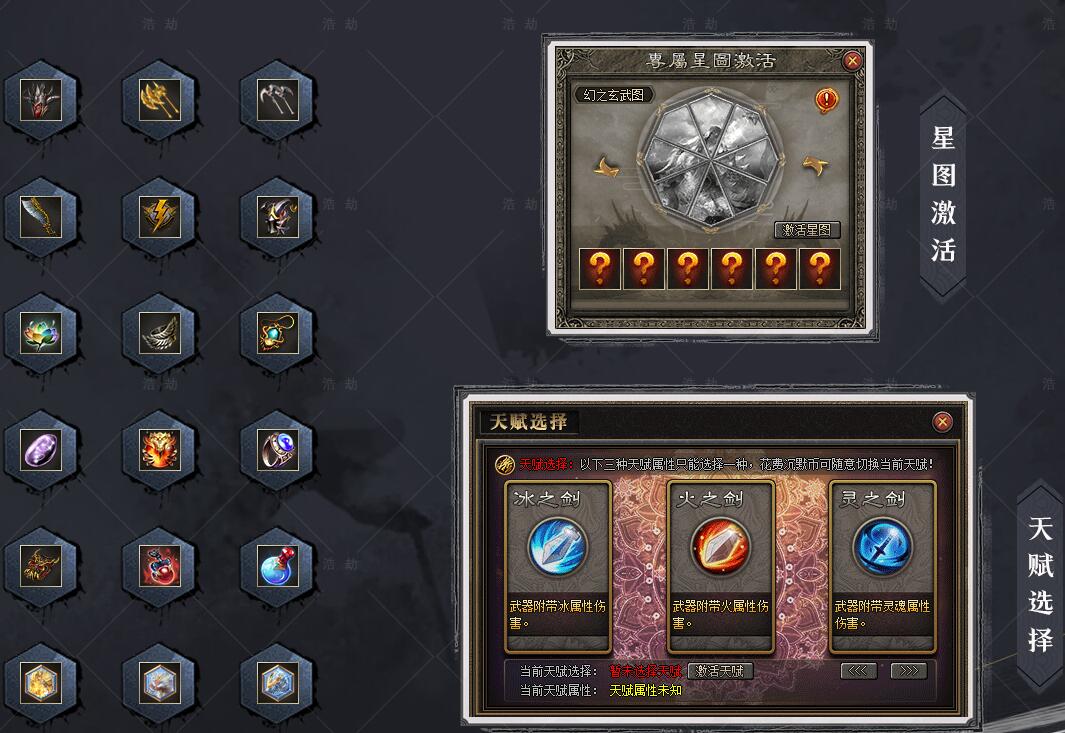Choose the 灵之剑 spirit sword talent

tap(882, 567)
